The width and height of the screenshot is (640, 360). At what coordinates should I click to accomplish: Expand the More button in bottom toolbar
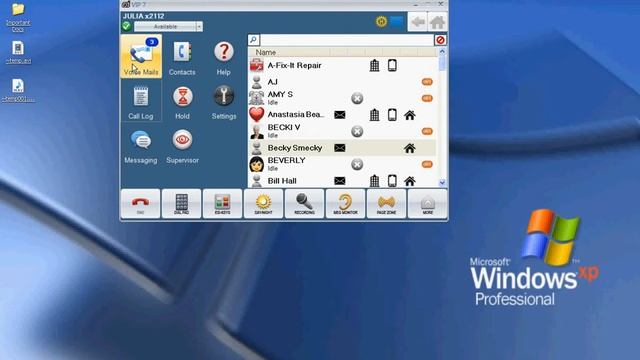(427, 204)
